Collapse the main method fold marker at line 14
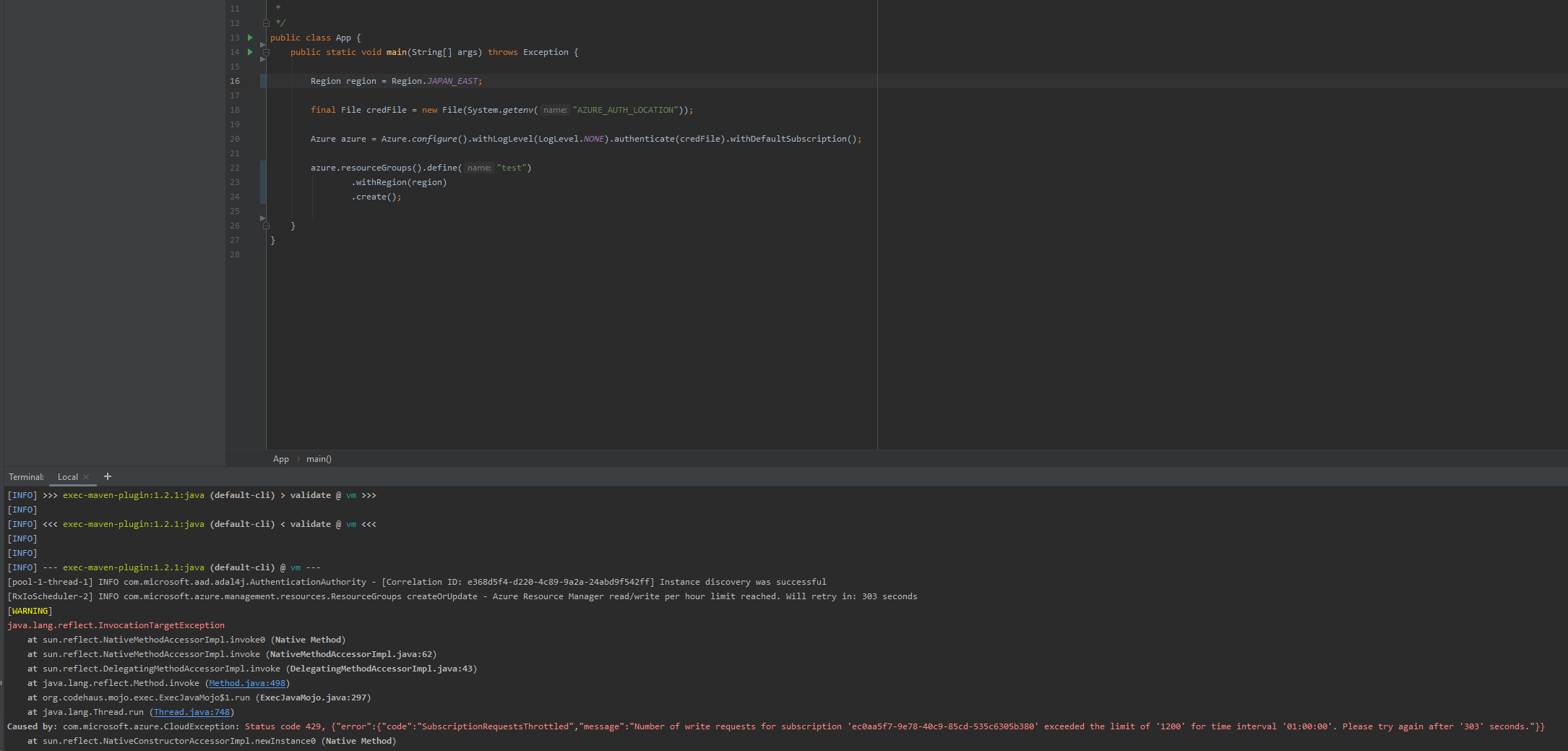The width and height of the screenshot is (1568, 751). pyautogui.click(x=266, y=52)
